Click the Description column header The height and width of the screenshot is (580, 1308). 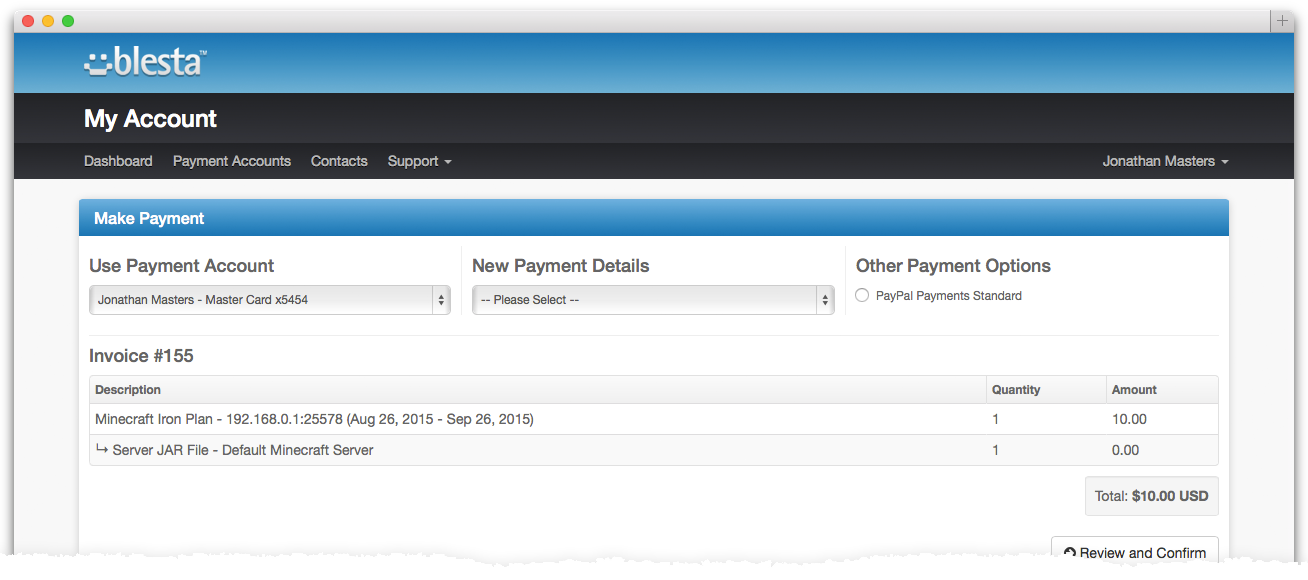click(x=128, y=390)
